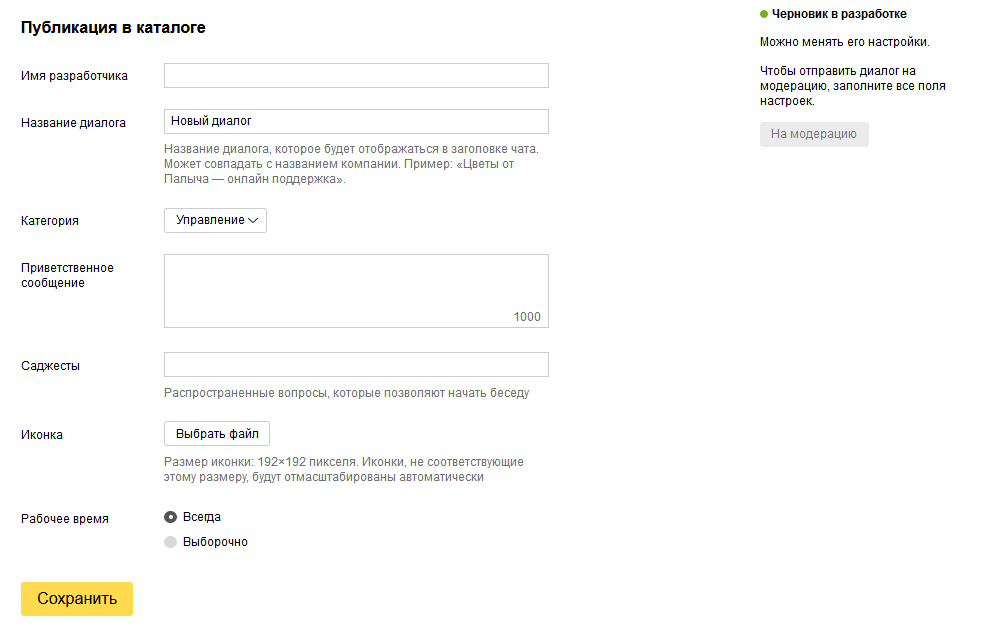This screenshot has height=635, width=991.
Task: Click the Всегда radio label text
Action: click(202, 517)
